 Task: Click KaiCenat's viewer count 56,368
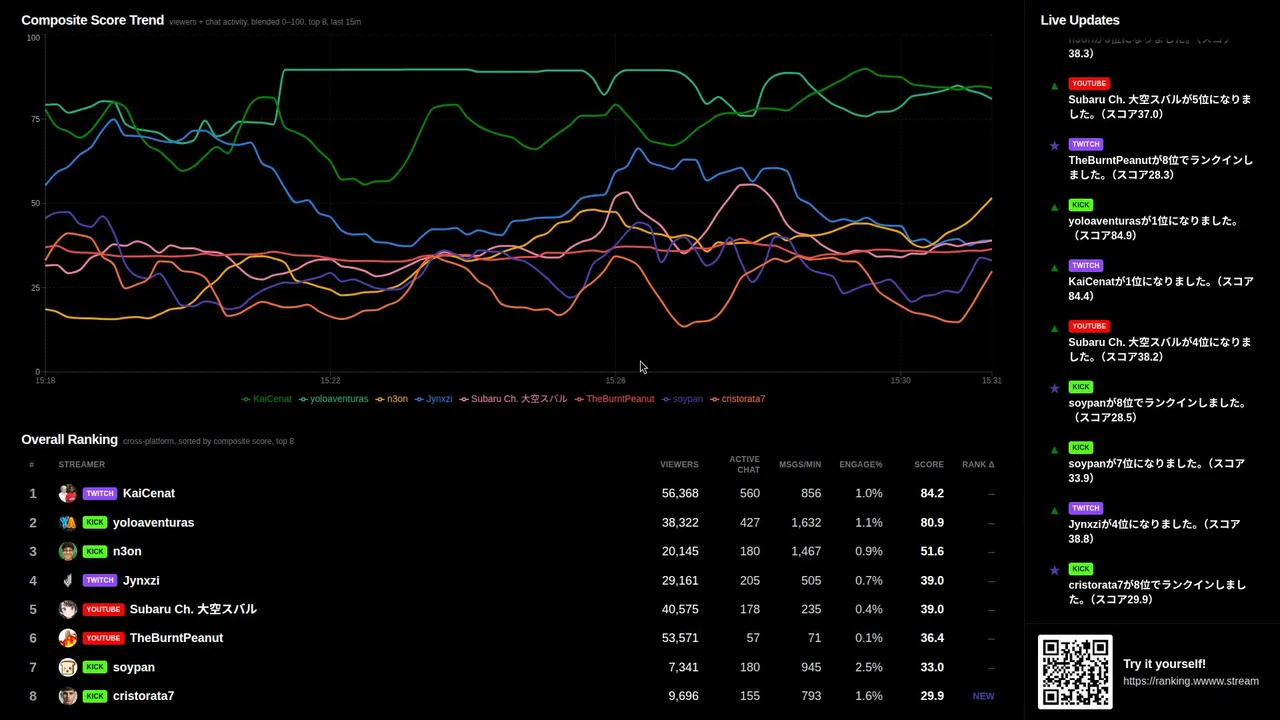(x=680, y=493)
